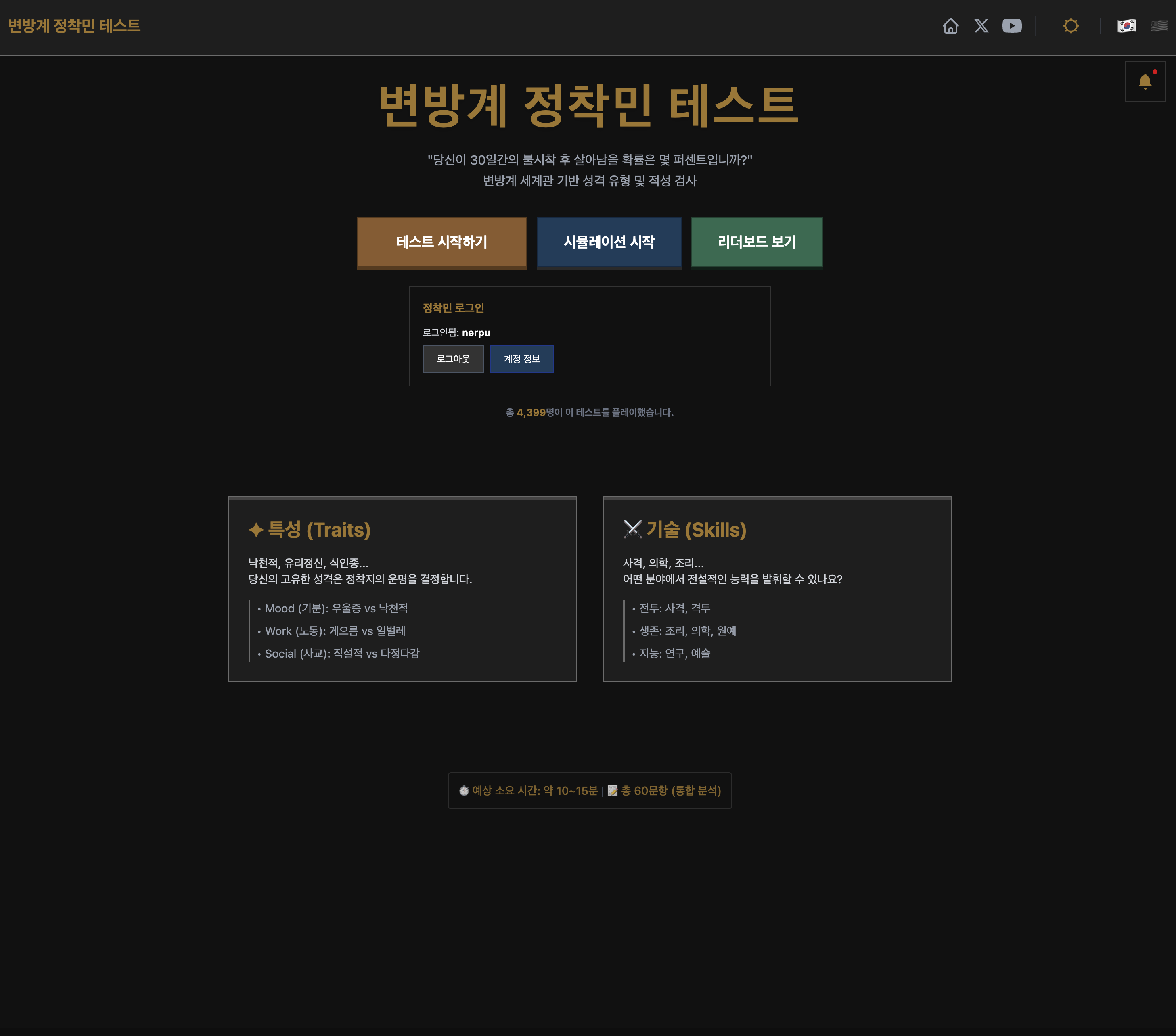Click the star icon beside 특성 (Traits)
1176x1036 pixels.
(x=256, y=530)
